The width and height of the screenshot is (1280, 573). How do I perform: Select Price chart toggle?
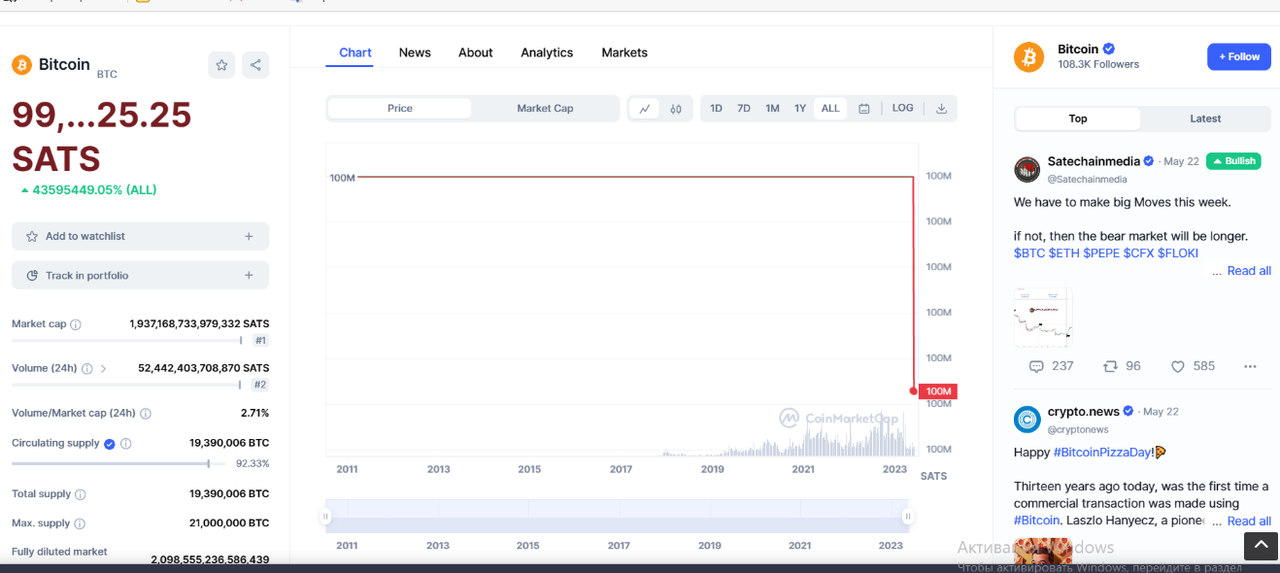pos(400,108)
